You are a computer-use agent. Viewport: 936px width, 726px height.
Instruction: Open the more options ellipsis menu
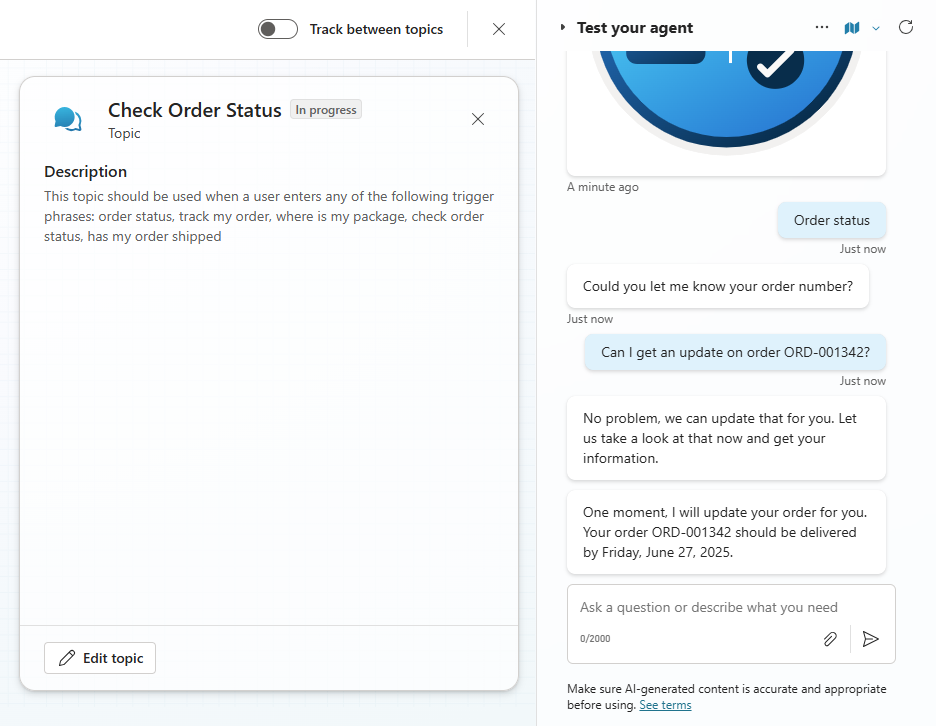pos(822,28)
